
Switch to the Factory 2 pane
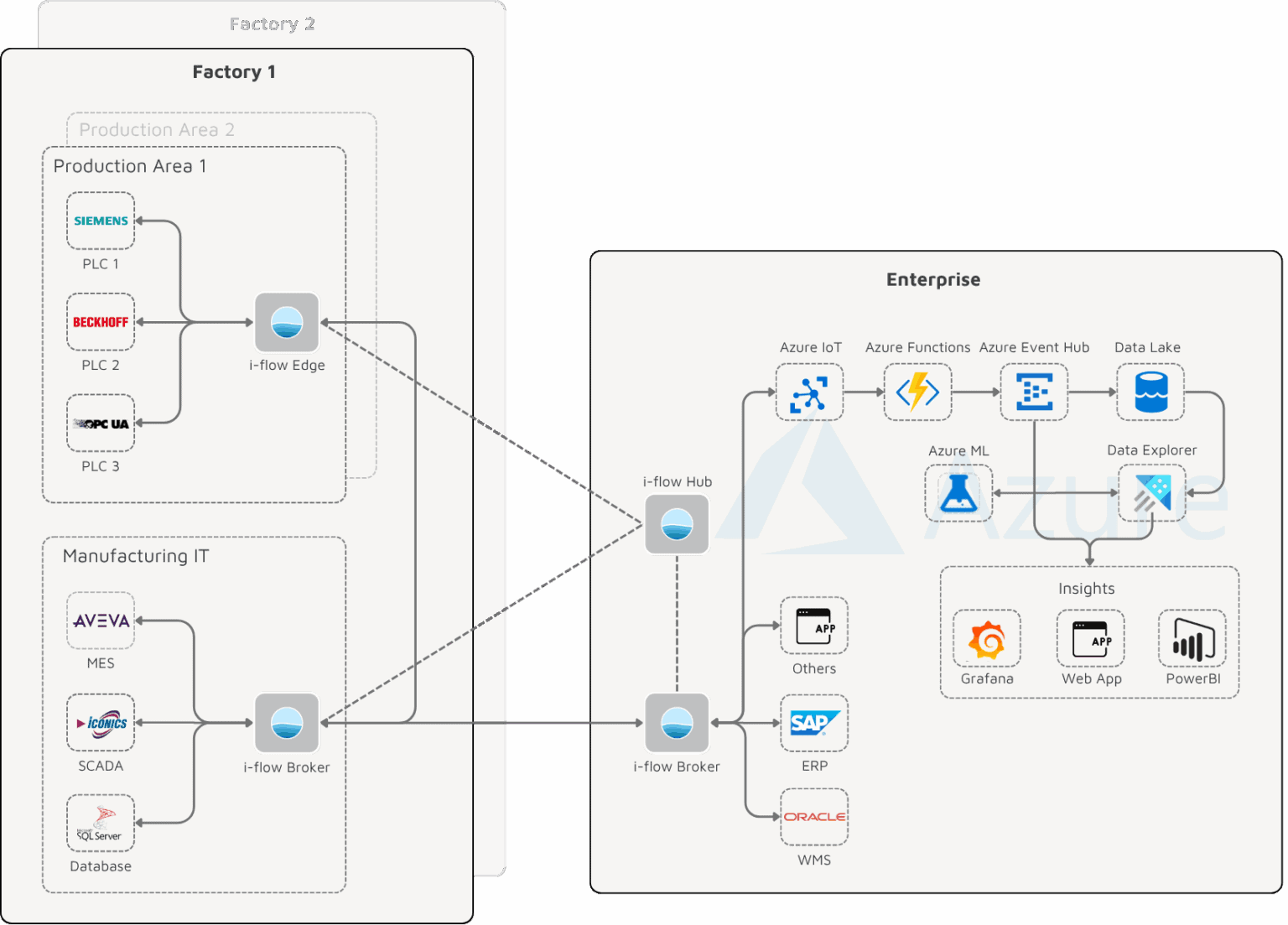click(272, 23)
